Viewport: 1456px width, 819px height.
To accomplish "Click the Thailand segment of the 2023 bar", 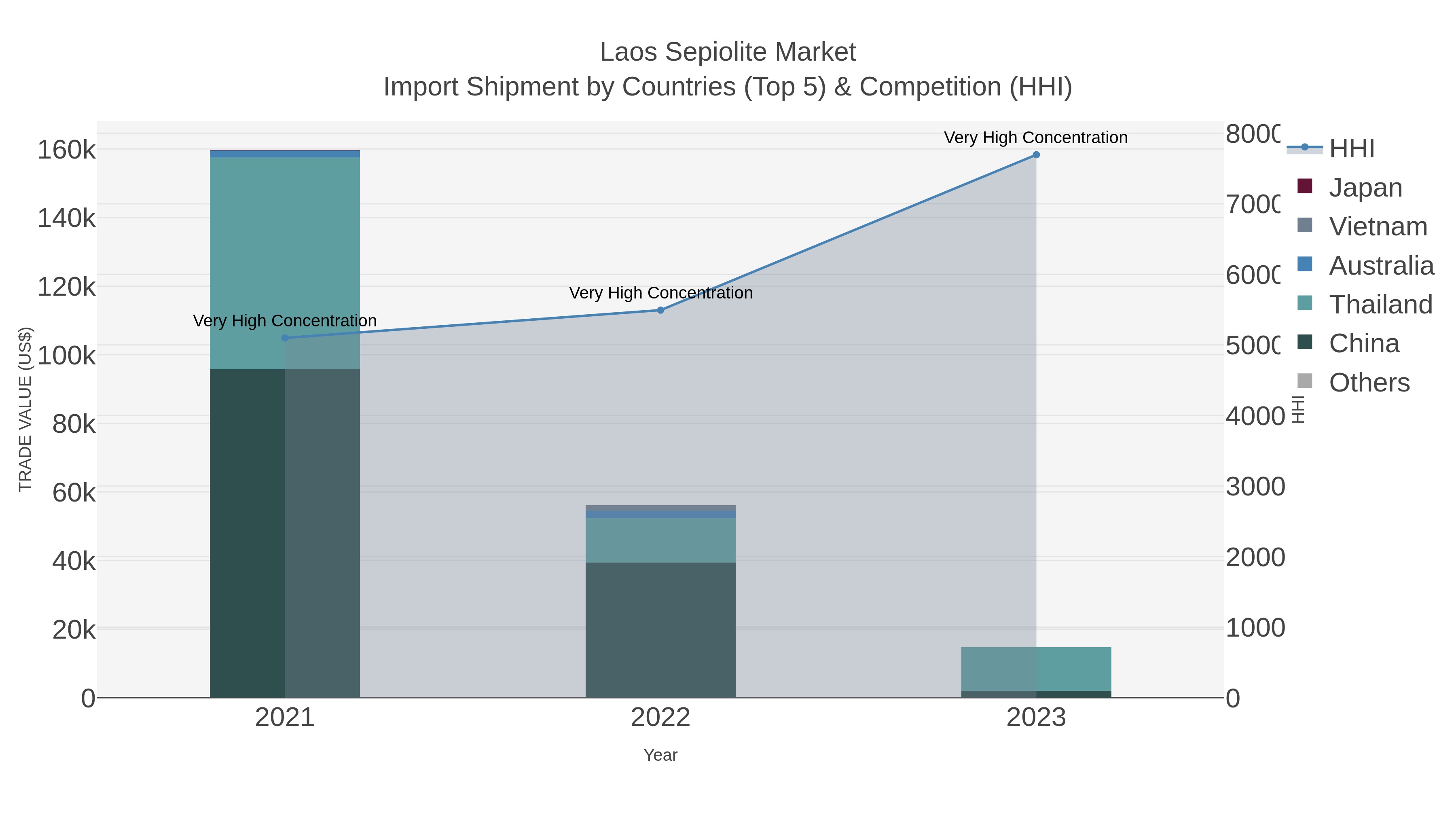I will tap(1036, 669).
